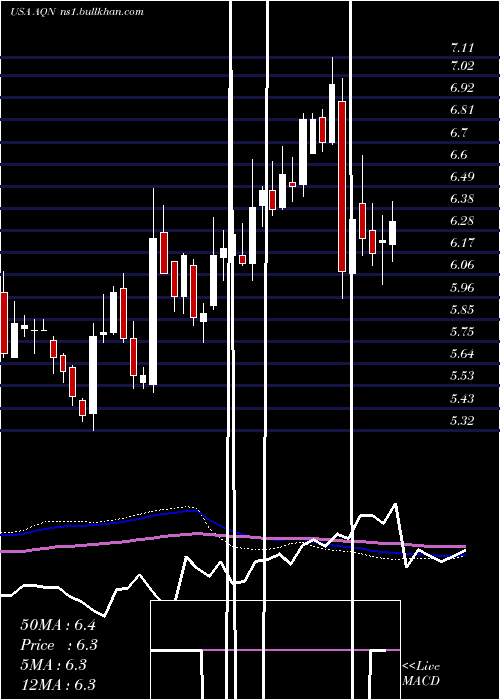Select the highest white candlestick near 7.02
Screen dimensions: 500x700
pos(332,113)
